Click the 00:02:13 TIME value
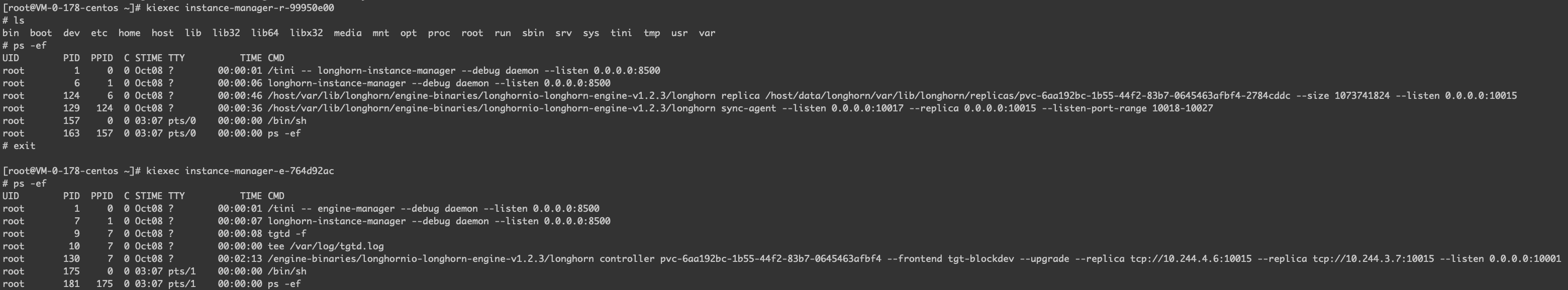 [x=240, y=259]
